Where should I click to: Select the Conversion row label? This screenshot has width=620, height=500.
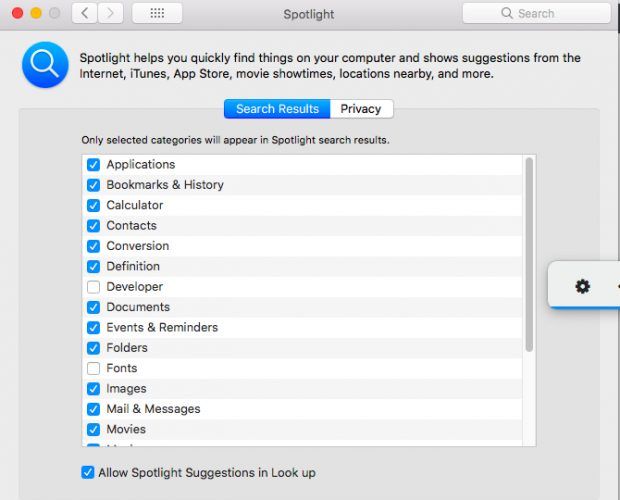pos(138,246)
